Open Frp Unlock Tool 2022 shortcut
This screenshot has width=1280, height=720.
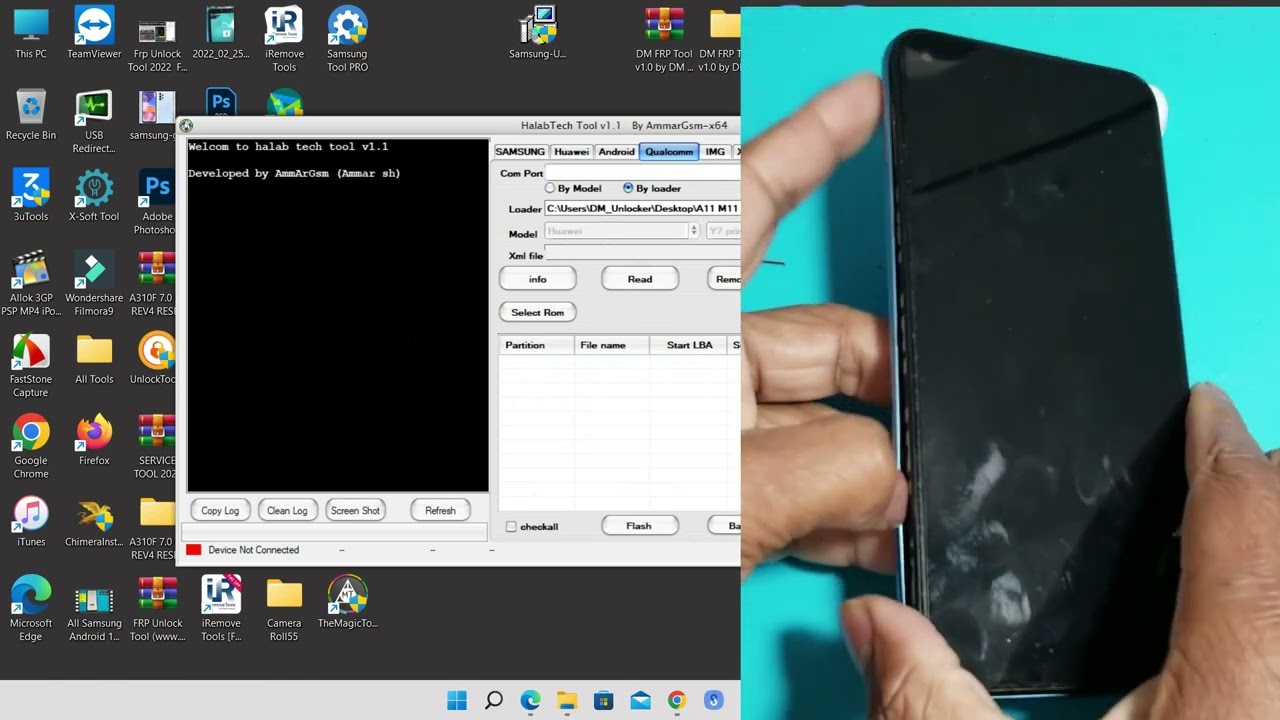[157, 40]
